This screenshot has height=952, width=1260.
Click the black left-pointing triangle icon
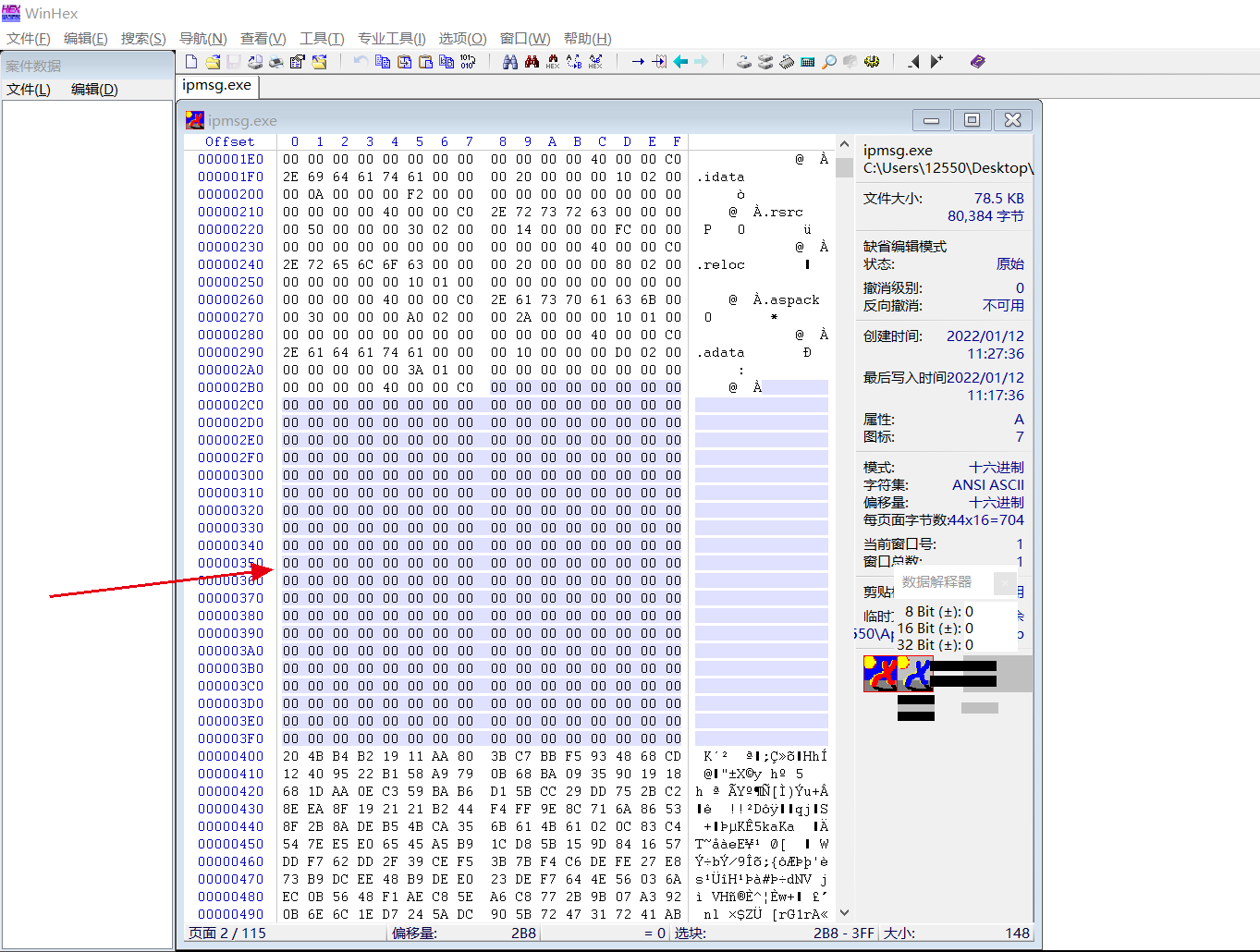pyautogui.click(x=913, y=62)
